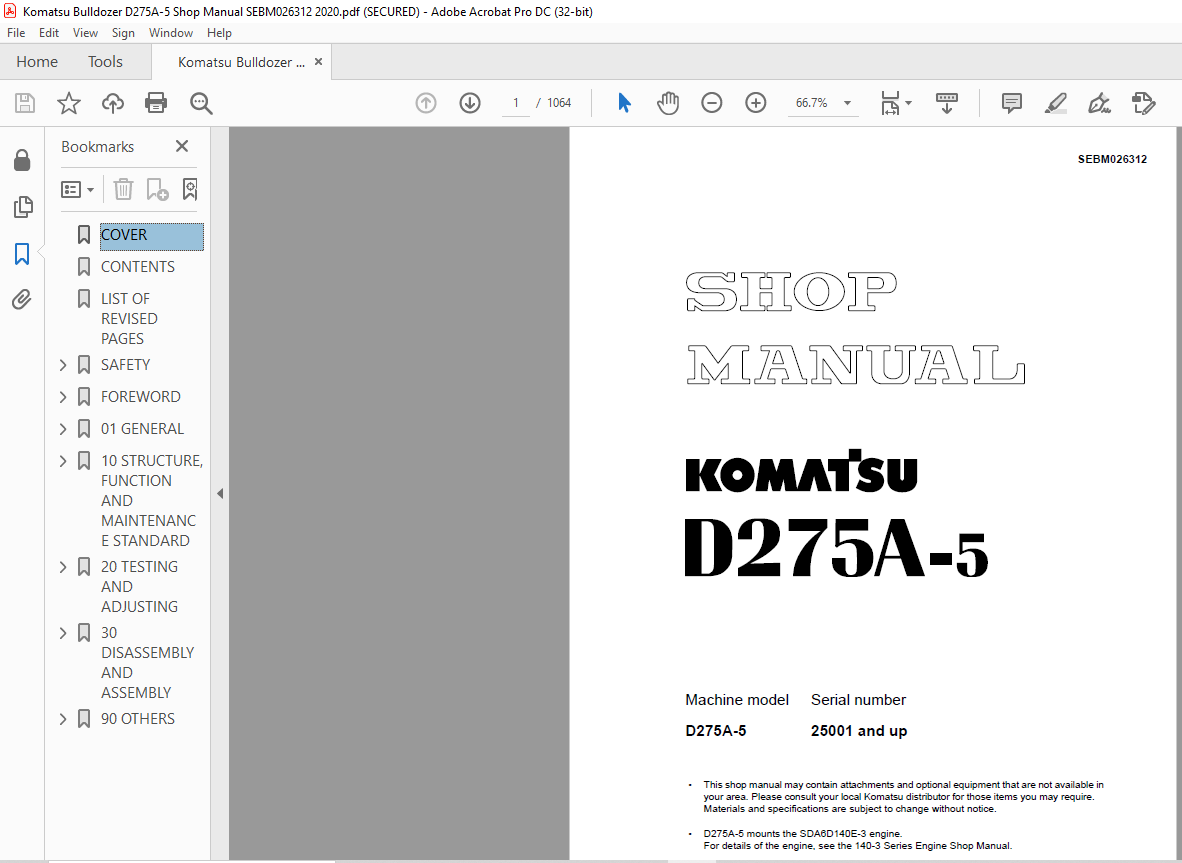
Task: Expand 20 TESTING AND ADJUSTING bookmark
Action: pyautogui.click(x=63, y=567)
